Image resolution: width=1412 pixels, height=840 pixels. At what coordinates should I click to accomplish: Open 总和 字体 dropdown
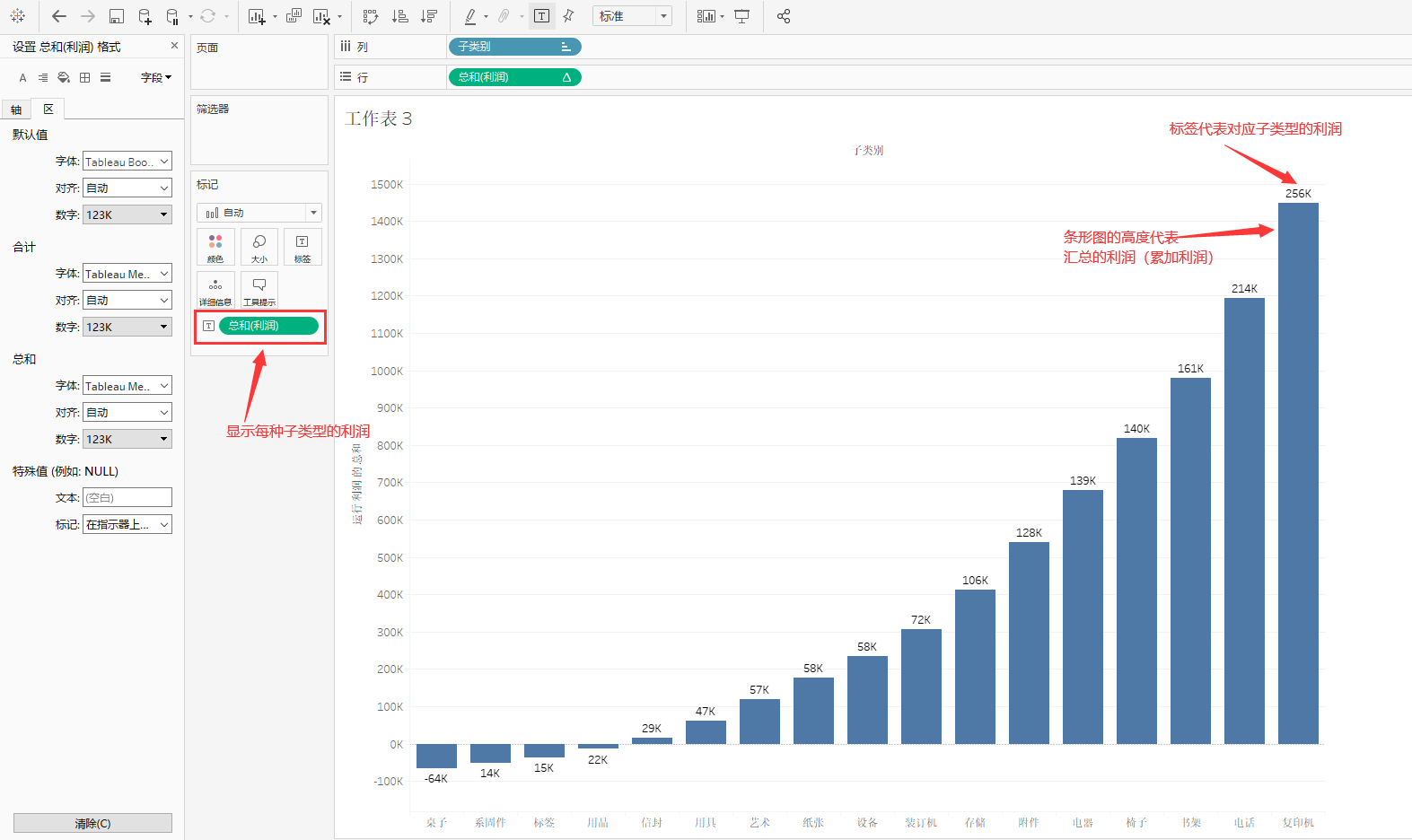click(x=127, y=386)
